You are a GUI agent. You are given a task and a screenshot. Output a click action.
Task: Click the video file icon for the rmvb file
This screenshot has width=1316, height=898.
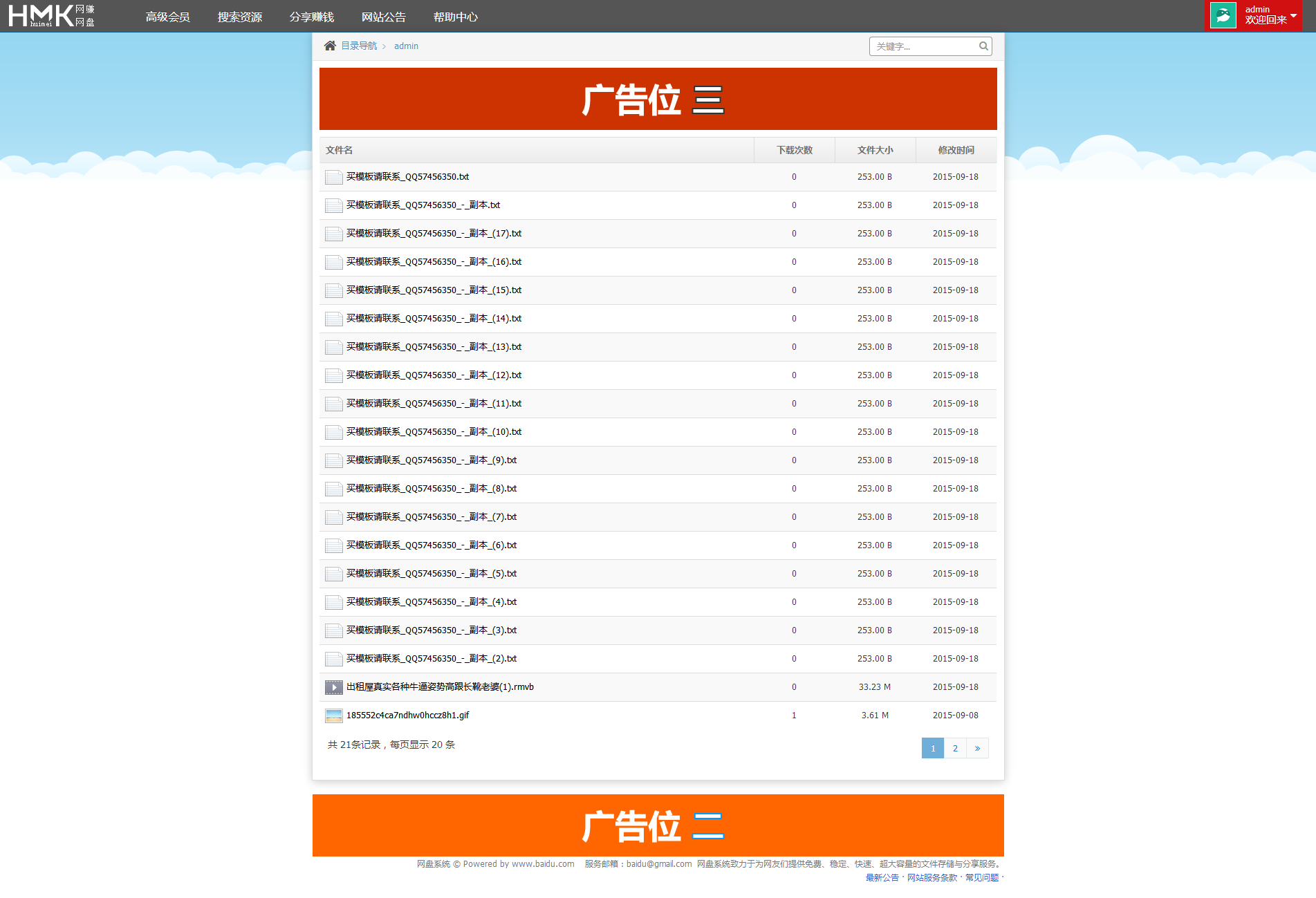point(333,686)
